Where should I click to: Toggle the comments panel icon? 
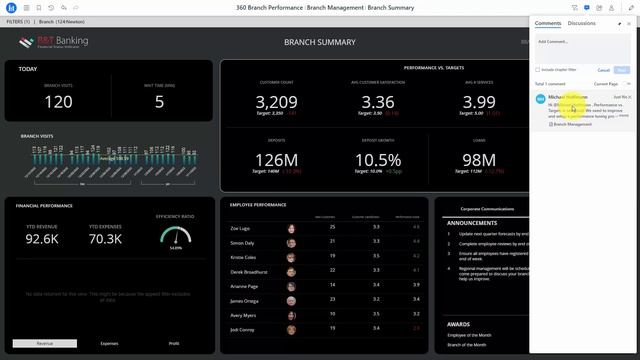click(587, 8)
